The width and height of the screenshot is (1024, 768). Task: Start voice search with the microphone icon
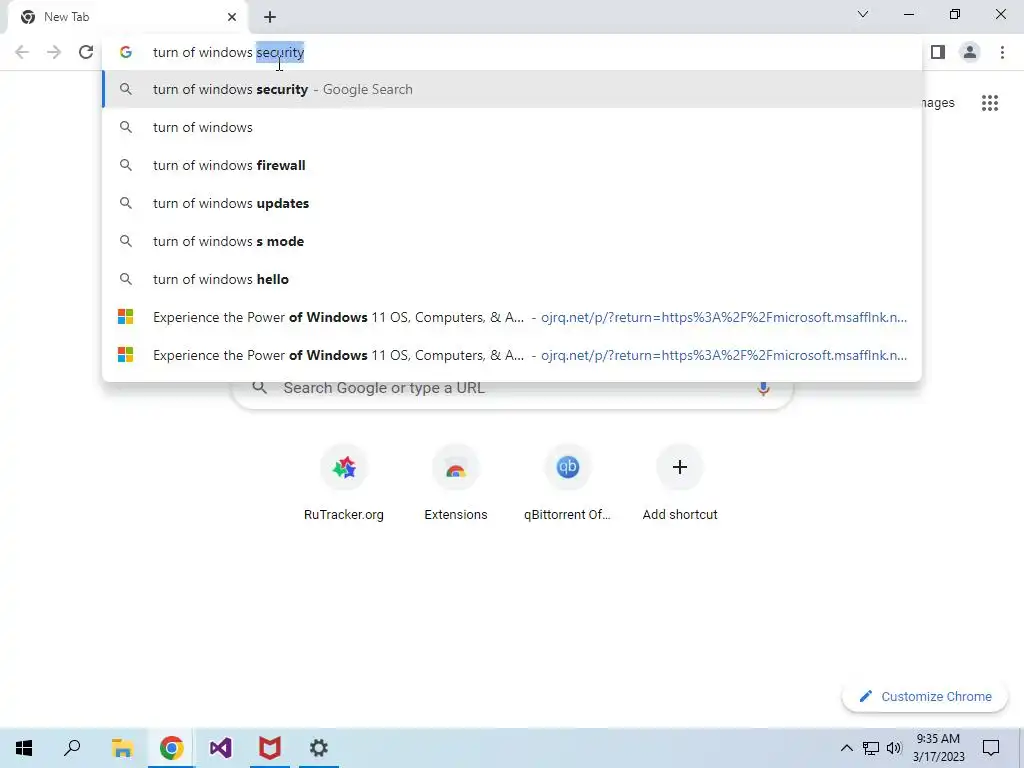pyautogui.click(x=763, y=389)
